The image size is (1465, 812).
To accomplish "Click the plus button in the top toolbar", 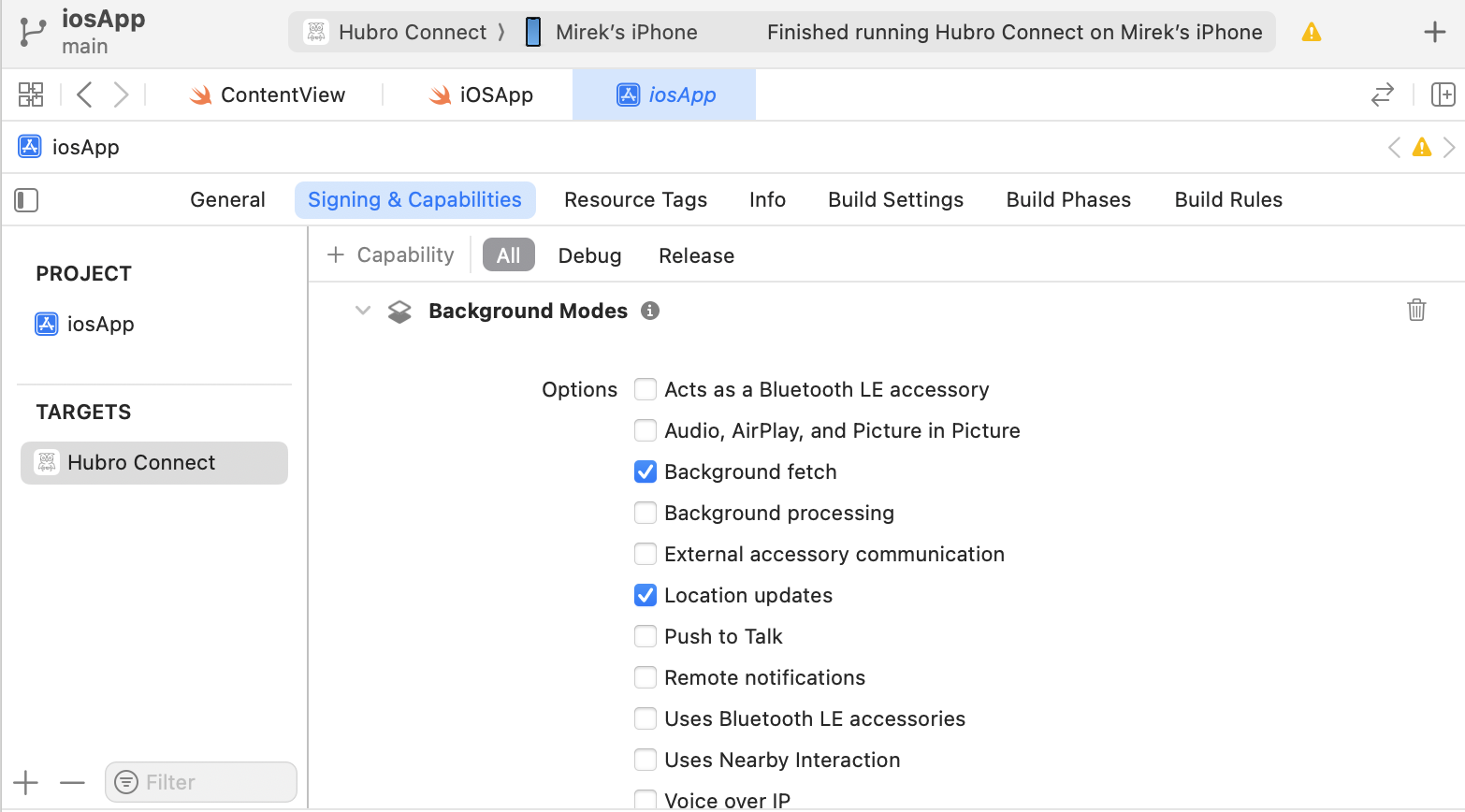I will coord(1434,33).
